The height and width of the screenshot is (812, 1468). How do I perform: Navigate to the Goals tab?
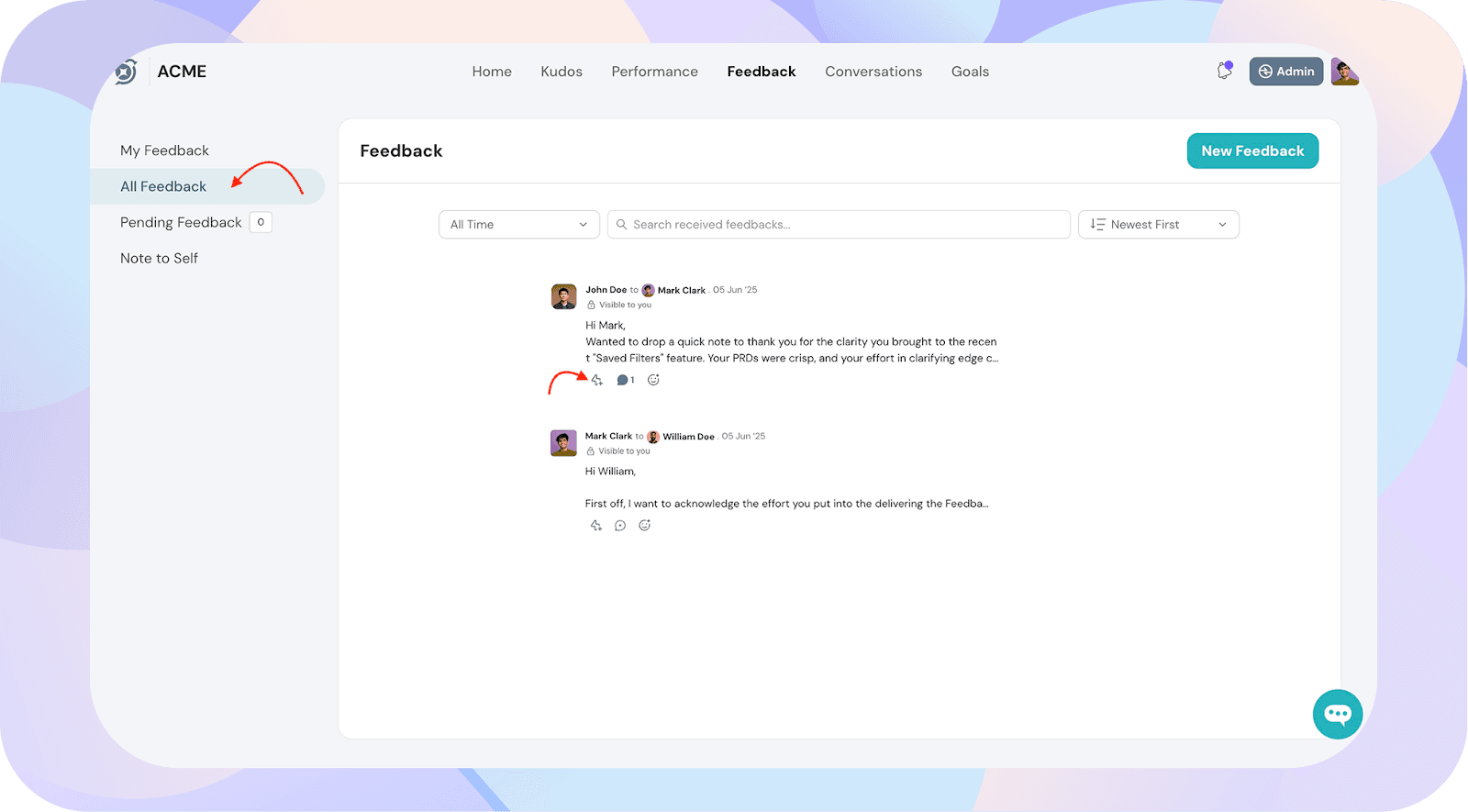tap(970, 72)
